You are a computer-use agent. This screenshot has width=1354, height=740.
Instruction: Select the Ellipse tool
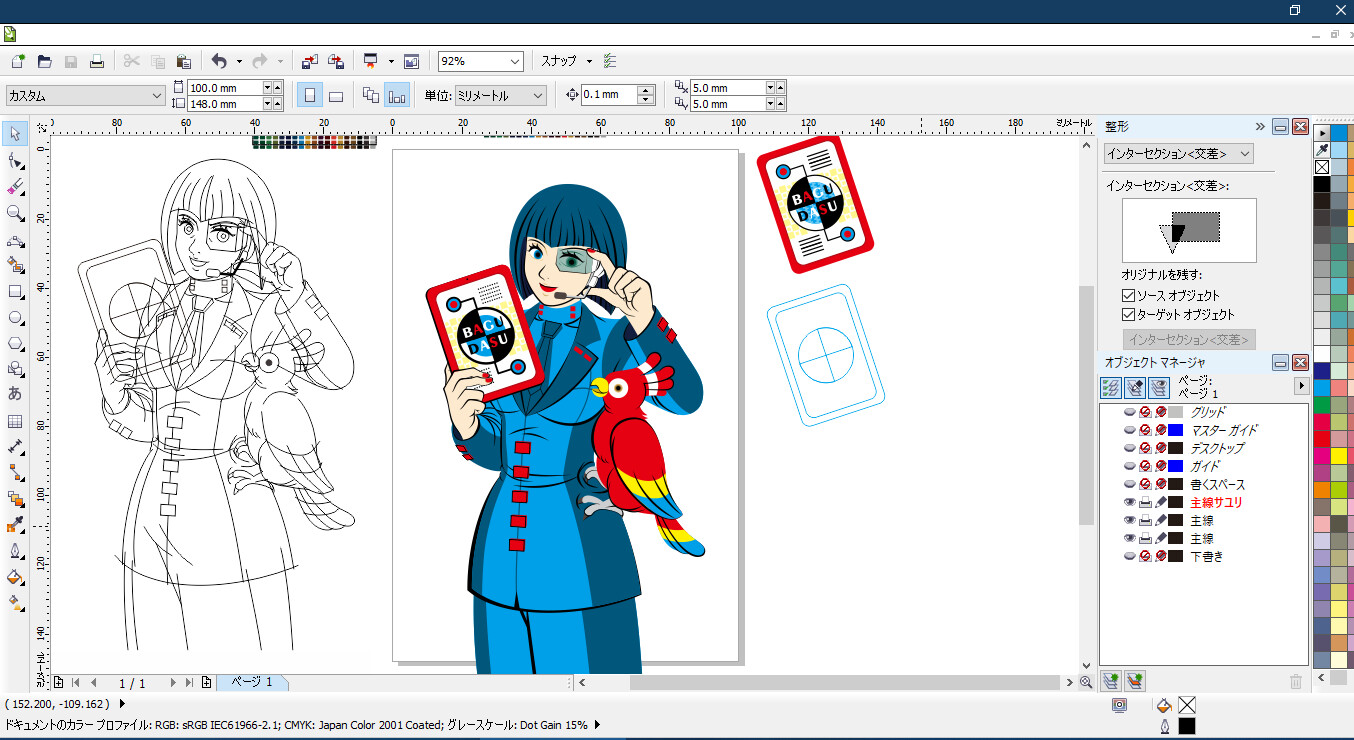(x=15, y=318)
